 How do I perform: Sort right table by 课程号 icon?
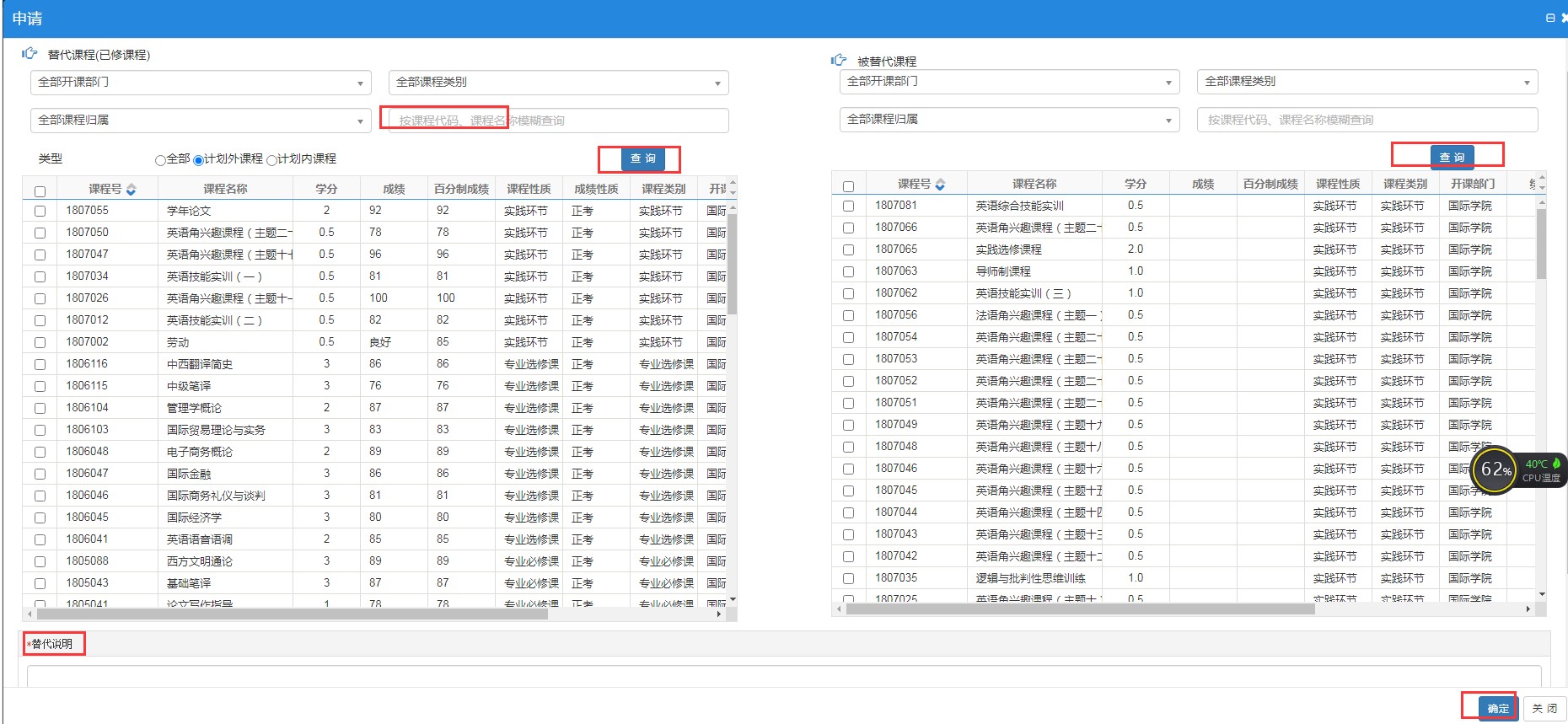tap(940, 185)
